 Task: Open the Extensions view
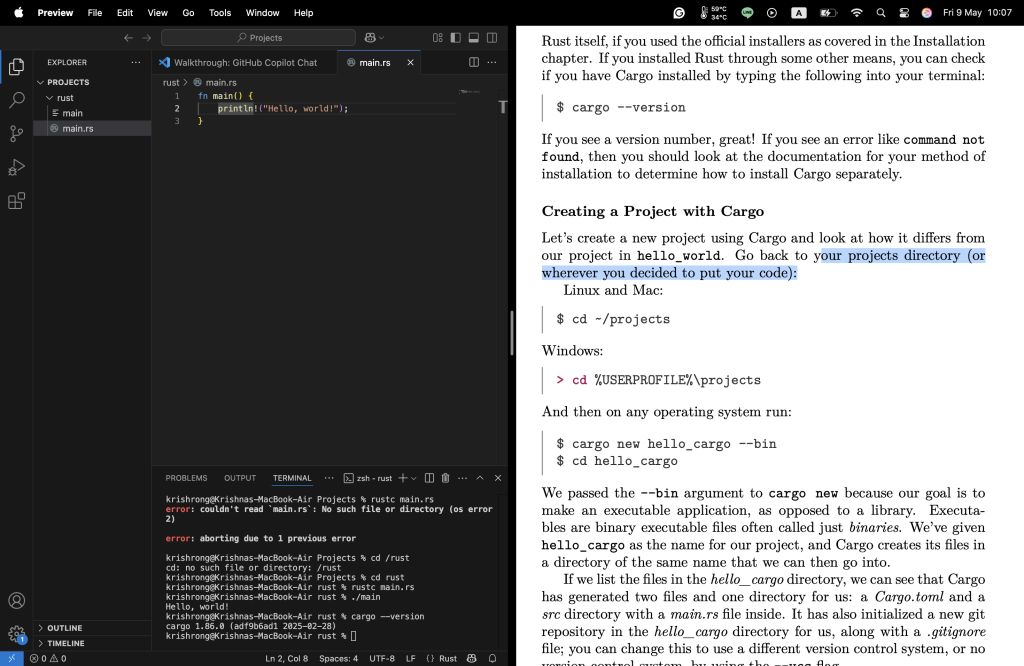click(16, 201)
